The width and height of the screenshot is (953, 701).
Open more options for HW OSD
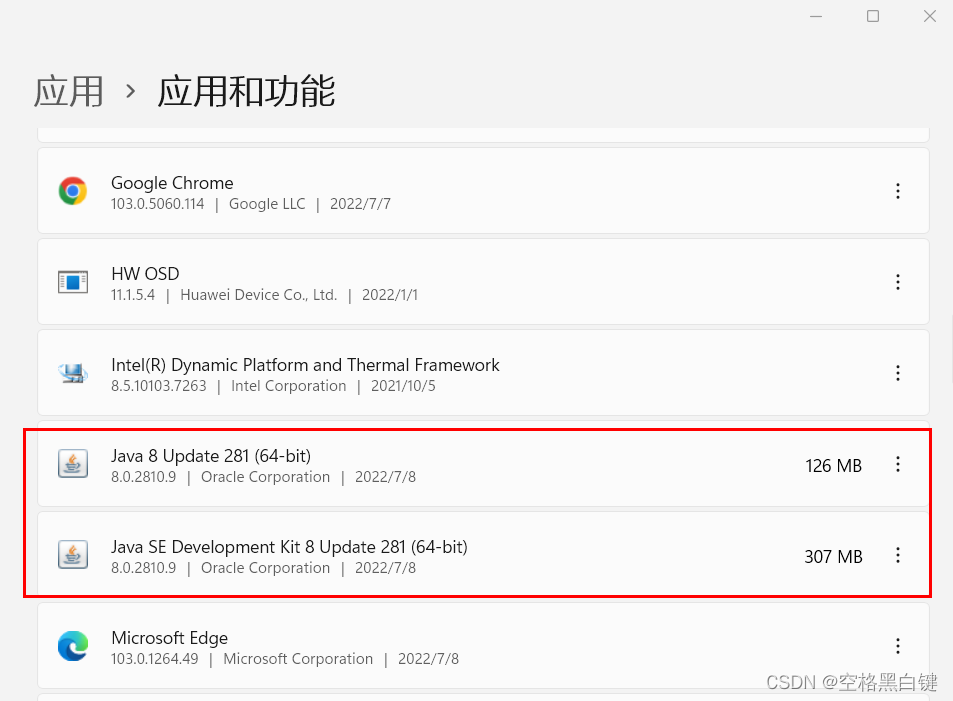pos(898,282)
